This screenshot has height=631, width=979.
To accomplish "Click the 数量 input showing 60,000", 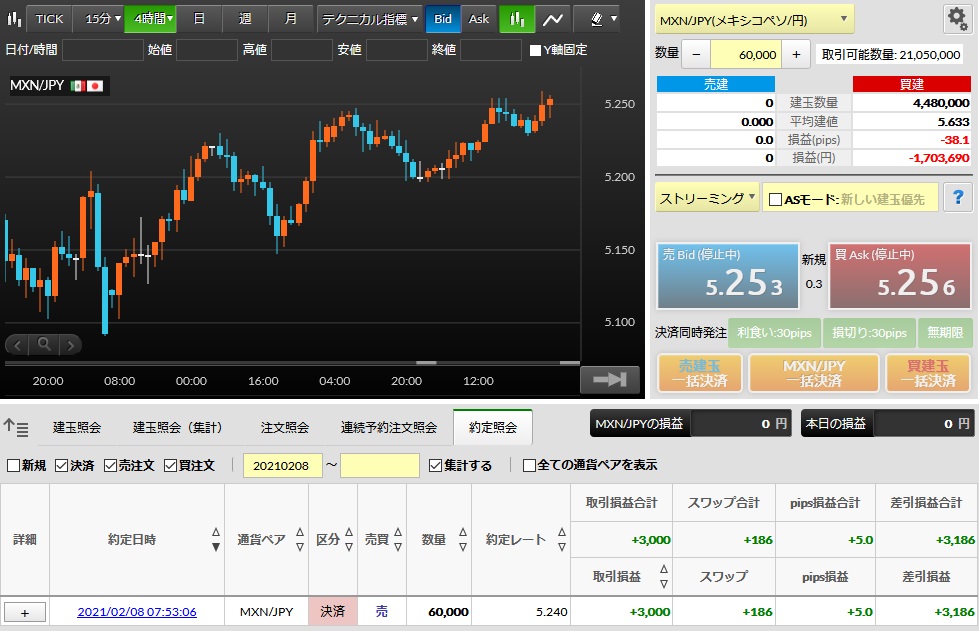I will (746, 55).
